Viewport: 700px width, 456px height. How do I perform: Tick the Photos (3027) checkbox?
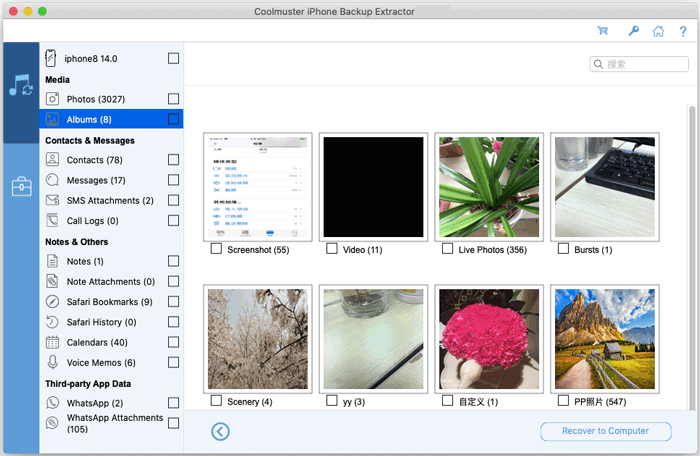[173, 99]
